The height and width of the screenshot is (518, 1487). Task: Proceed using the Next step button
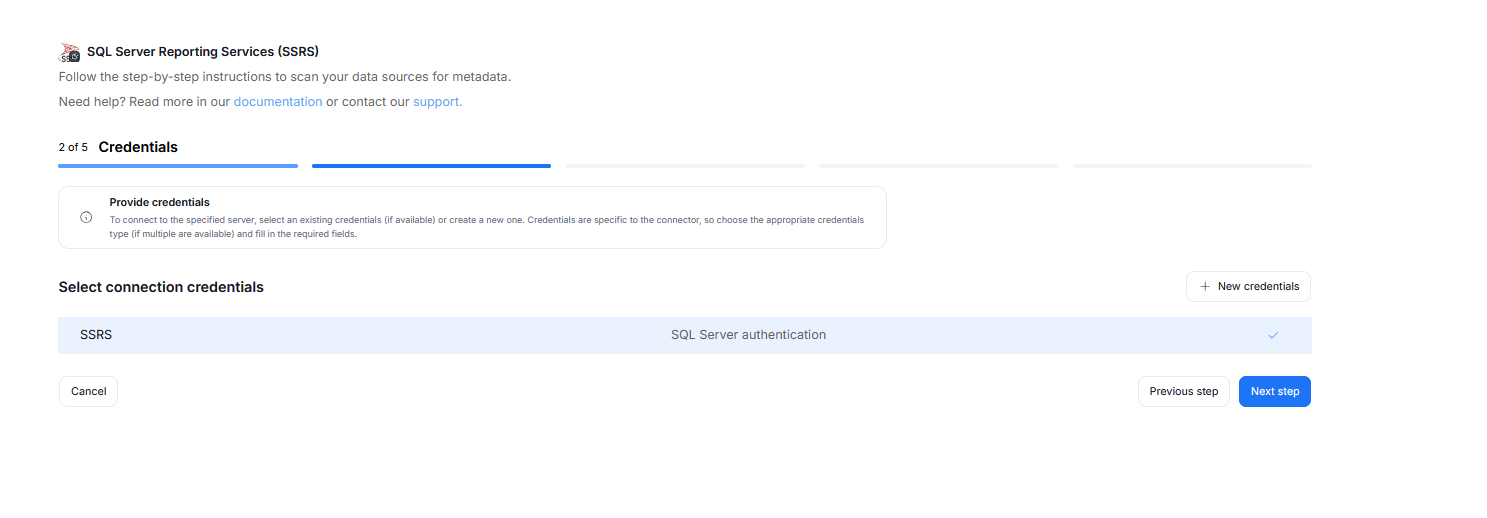(x=1274, y=392)
